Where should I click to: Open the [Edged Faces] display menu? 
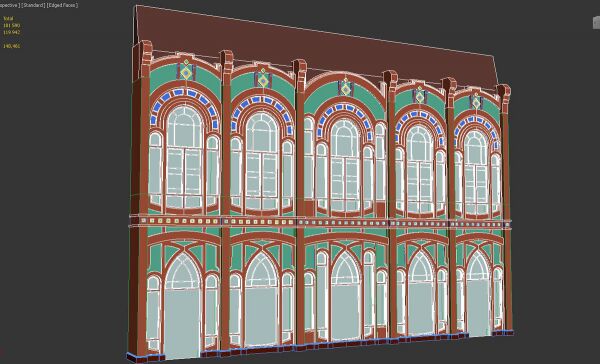[x=62, y=5]
